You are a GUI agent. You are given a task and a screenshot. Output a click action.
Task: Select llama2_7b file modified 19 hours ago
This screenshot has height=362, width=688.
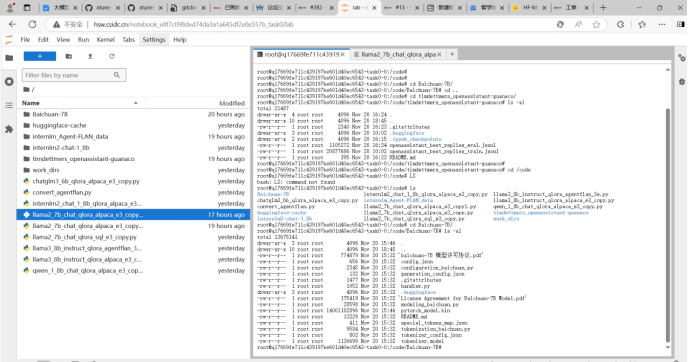[x=133, y=226]
